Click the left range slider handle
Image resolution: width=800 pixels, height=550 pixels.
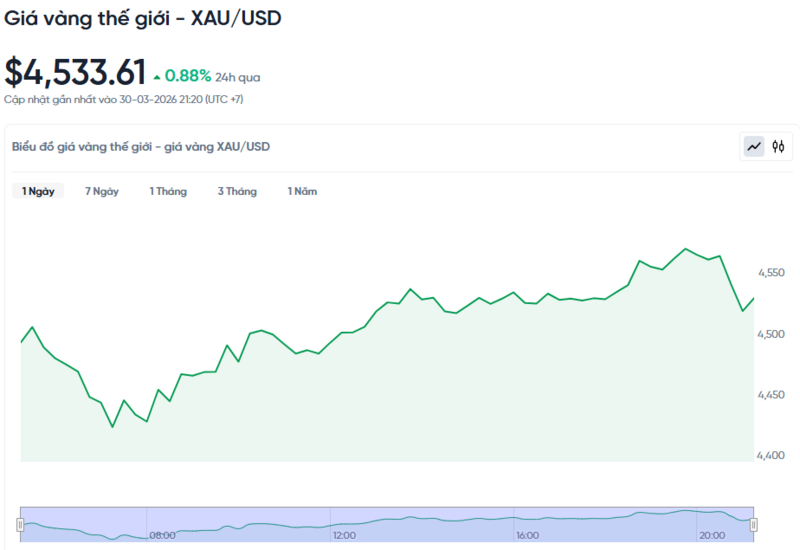(19, 525)
